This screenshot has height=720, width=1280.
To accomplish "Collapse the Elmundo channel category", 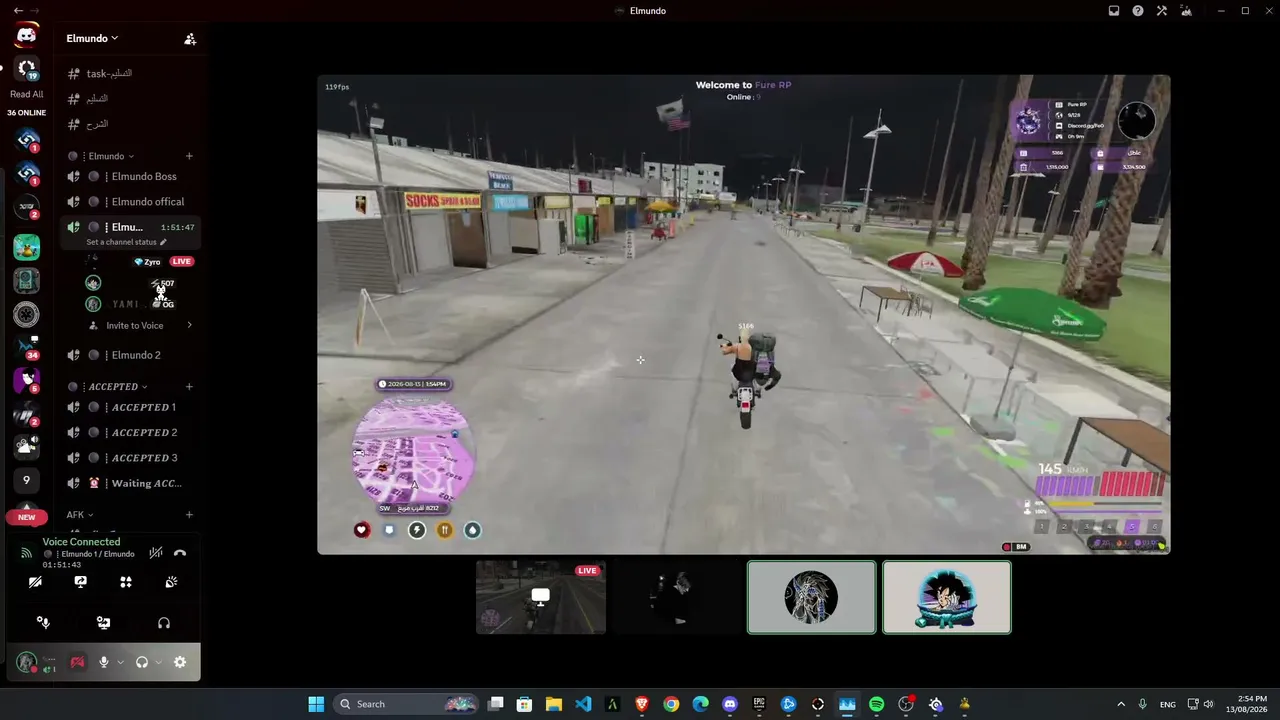I will coord(110,156).
